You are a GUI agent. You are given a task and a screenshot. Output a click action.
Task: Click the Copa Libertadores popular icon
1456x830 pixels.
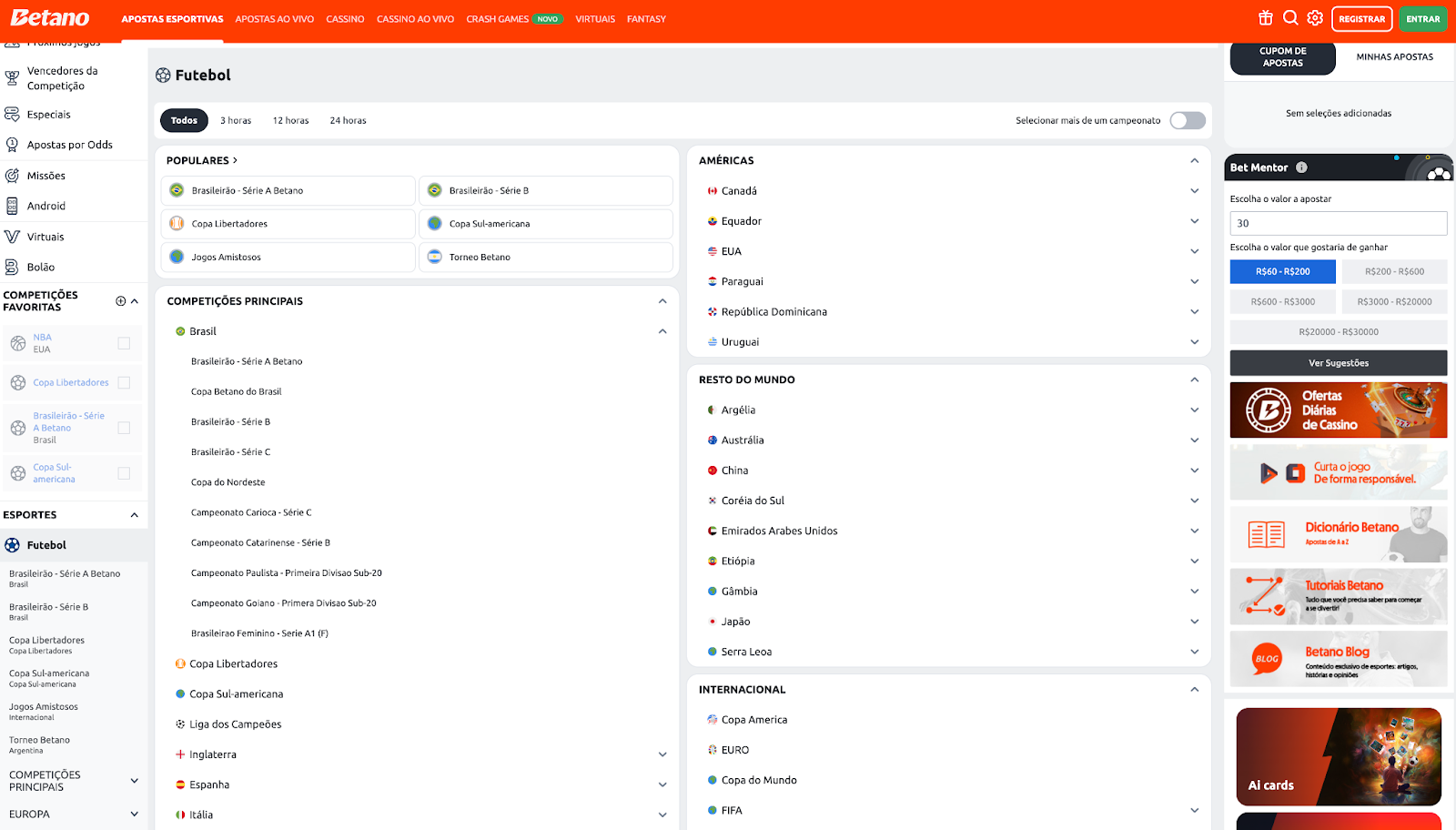click(177, 224)
